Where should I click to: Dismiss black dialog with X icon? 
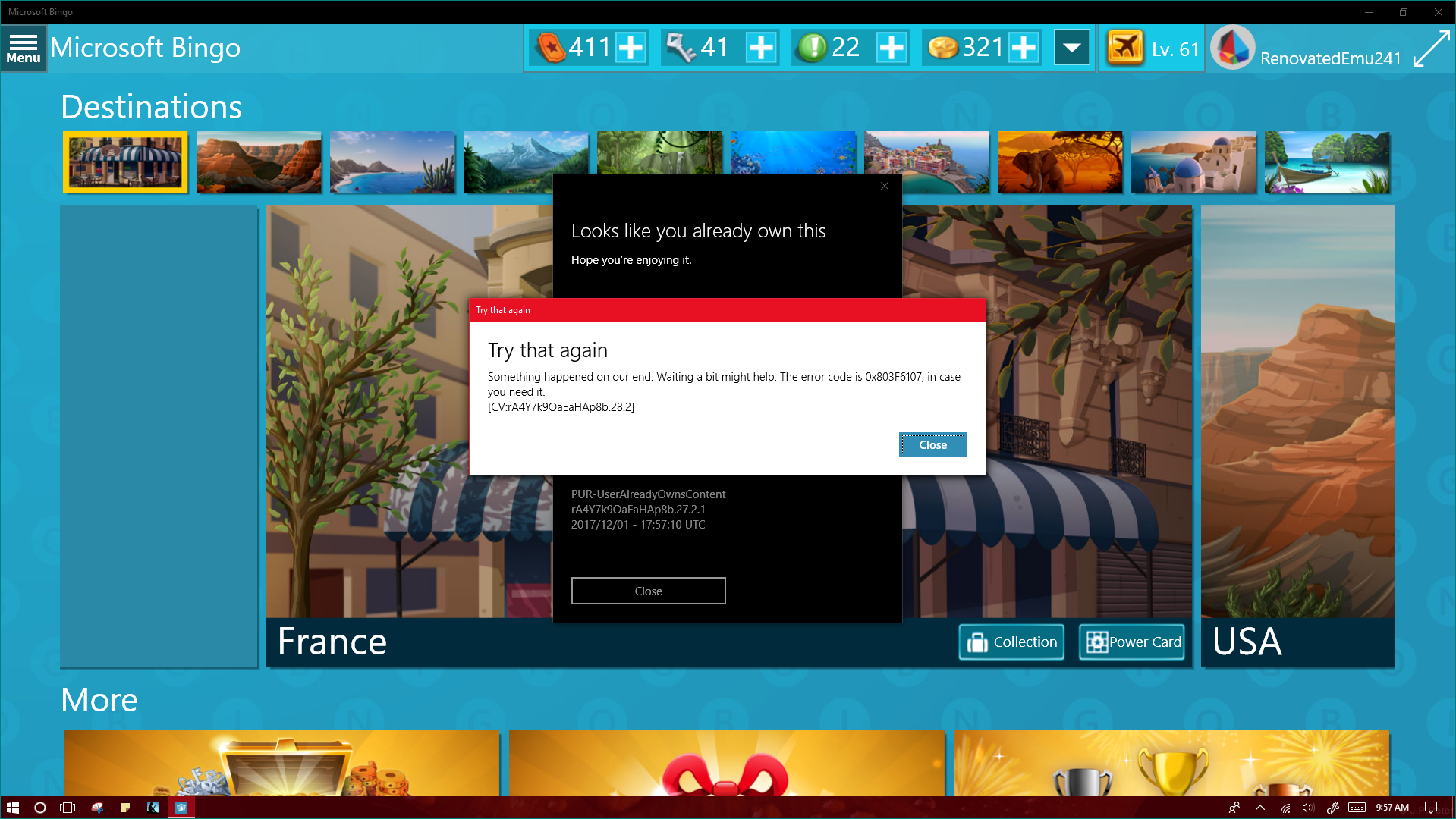click(x=885, y=186)
